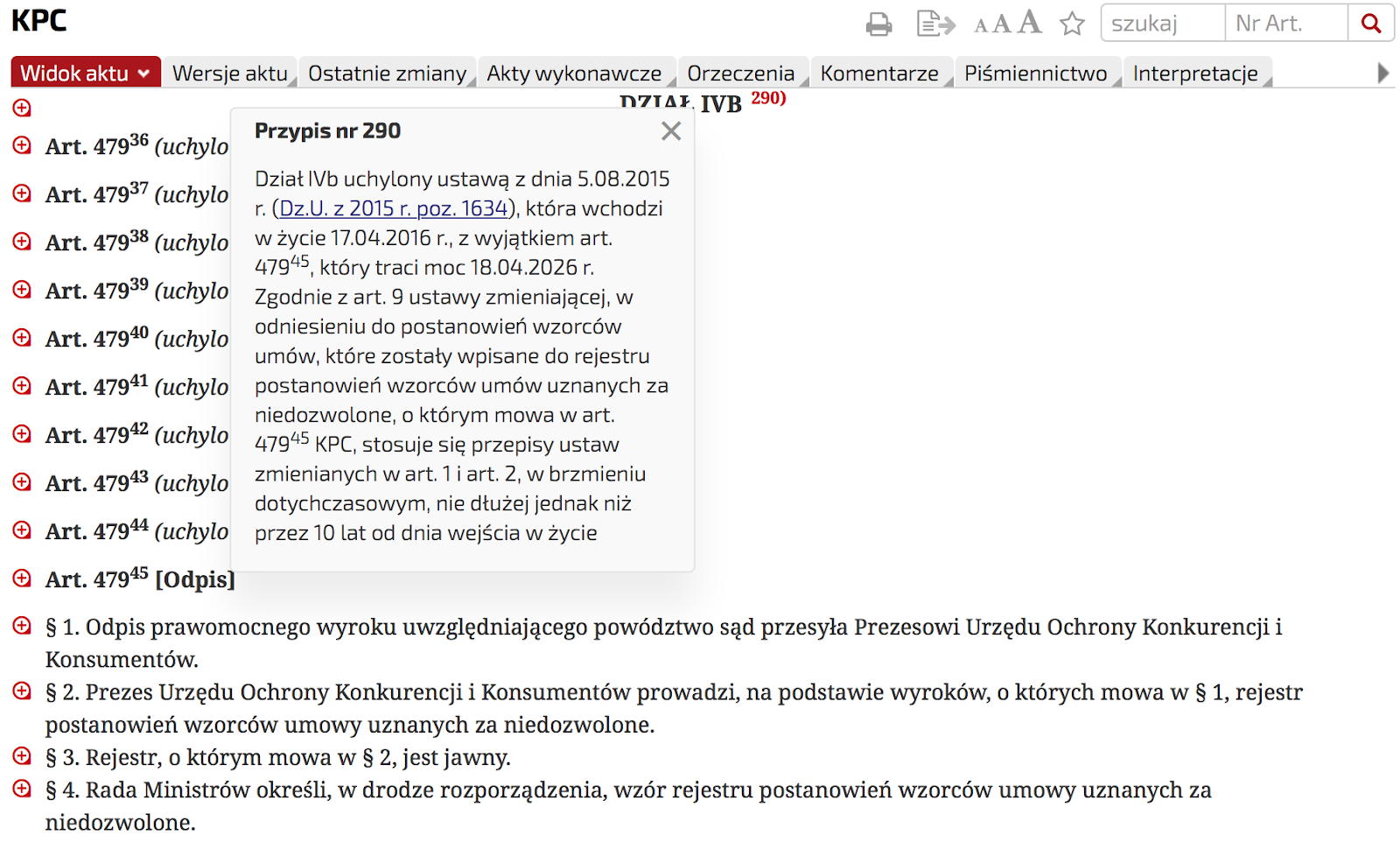Image resolution: width=1400 pixels, height=849 pixels.
Task: Expand plus icon beside Art. 479 40
Action: (x=22, y=338)
